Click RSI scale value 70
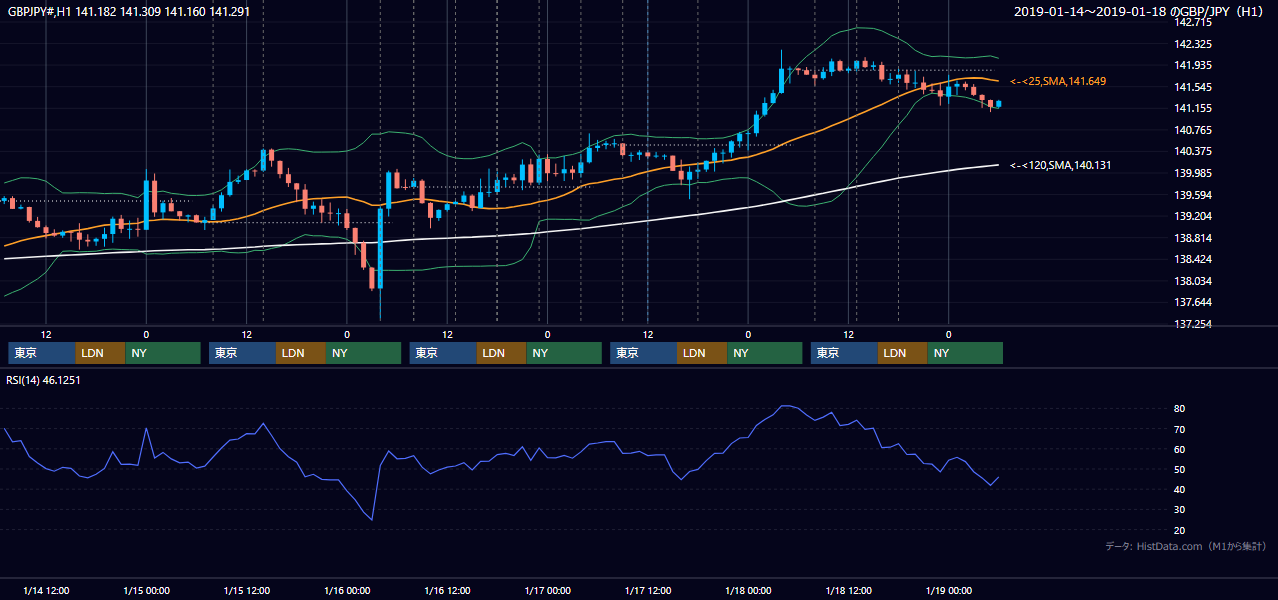 coord(1180,429)
